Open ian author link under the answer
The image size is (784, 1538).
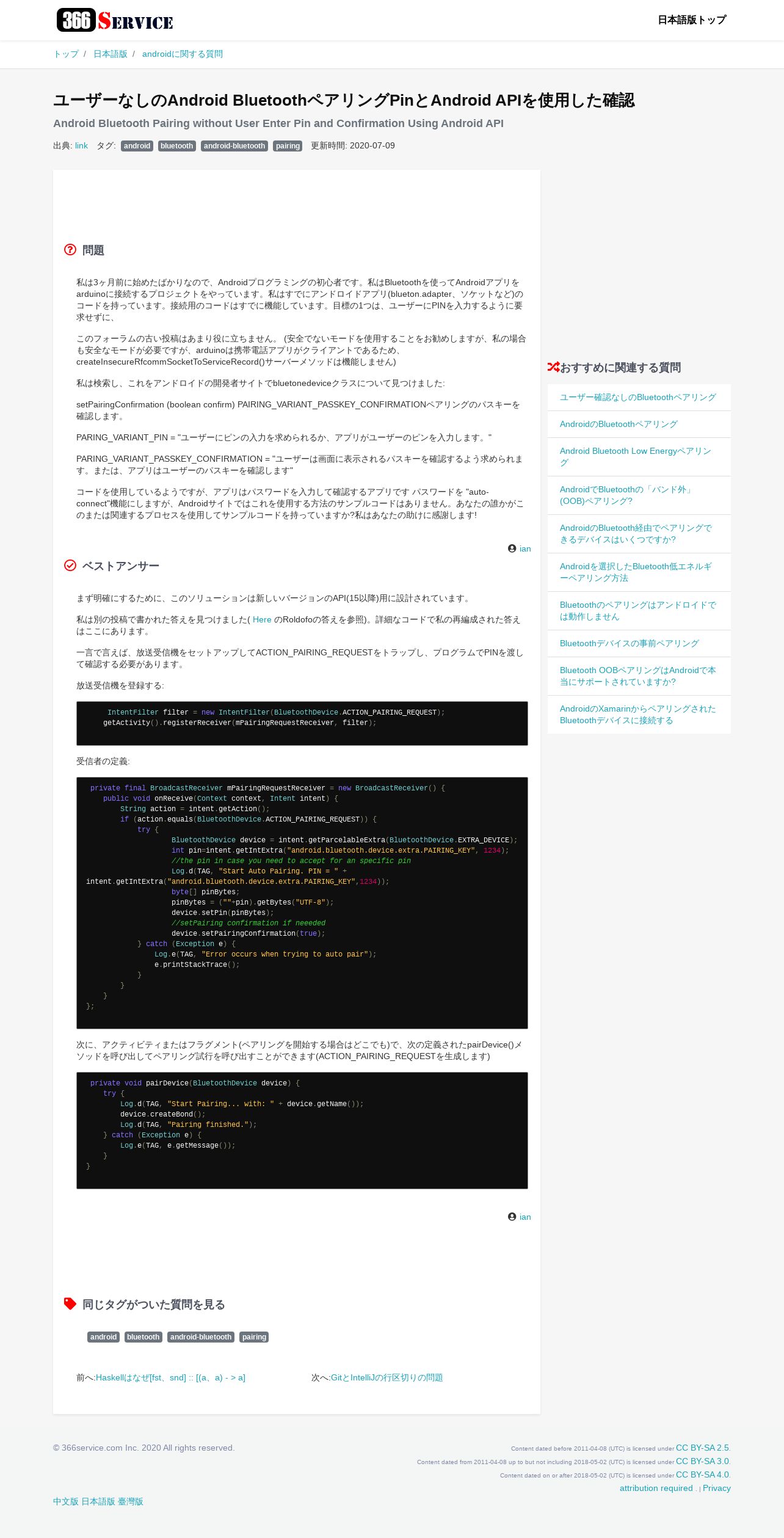[525, 1217]
